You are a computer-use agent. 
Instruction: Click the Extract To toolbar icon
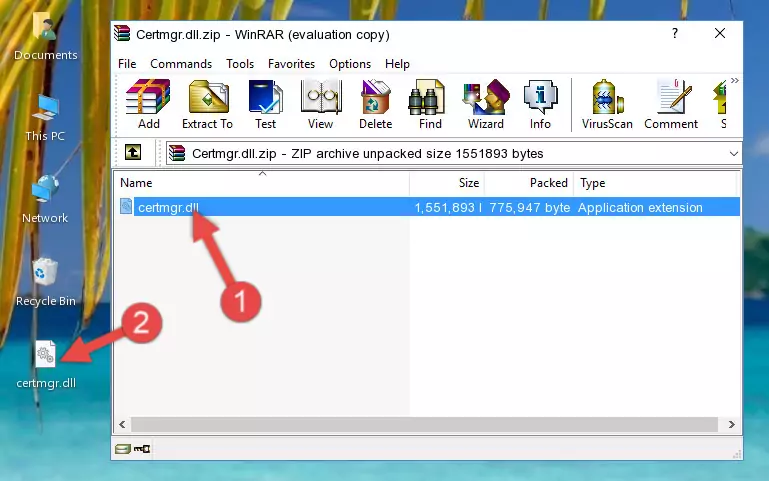(207, 104)
